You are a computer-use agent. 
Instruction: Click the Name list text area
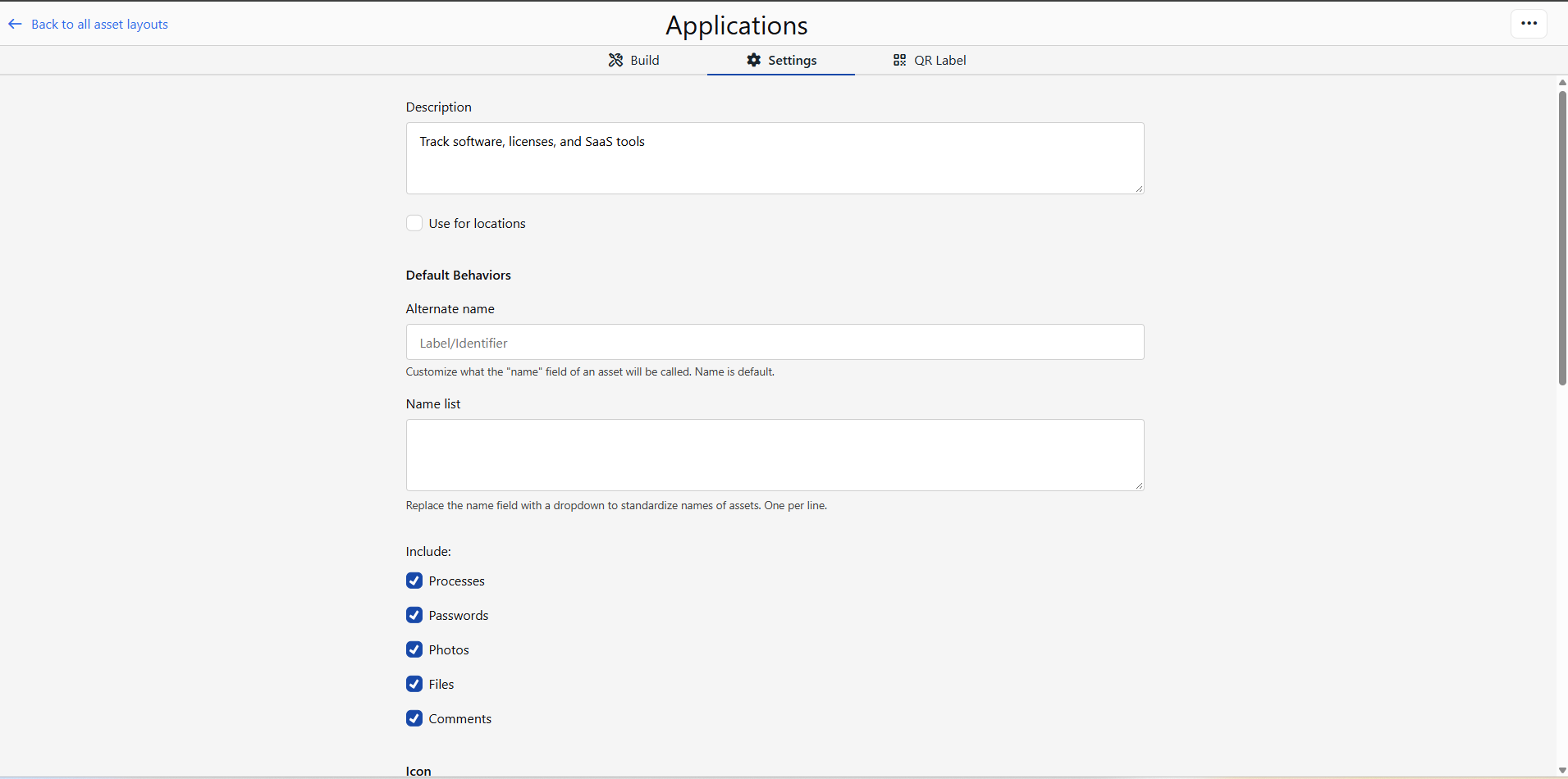(775, 455)
